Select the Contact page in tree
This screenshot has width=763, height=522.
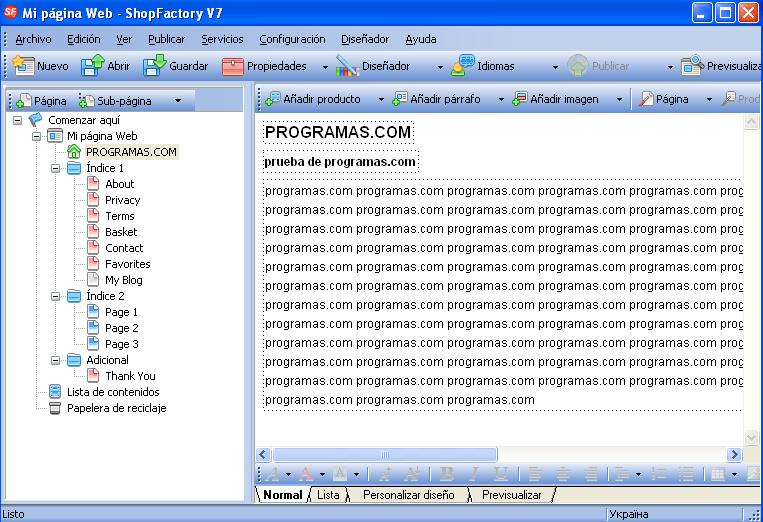click(x=124, y=248)
